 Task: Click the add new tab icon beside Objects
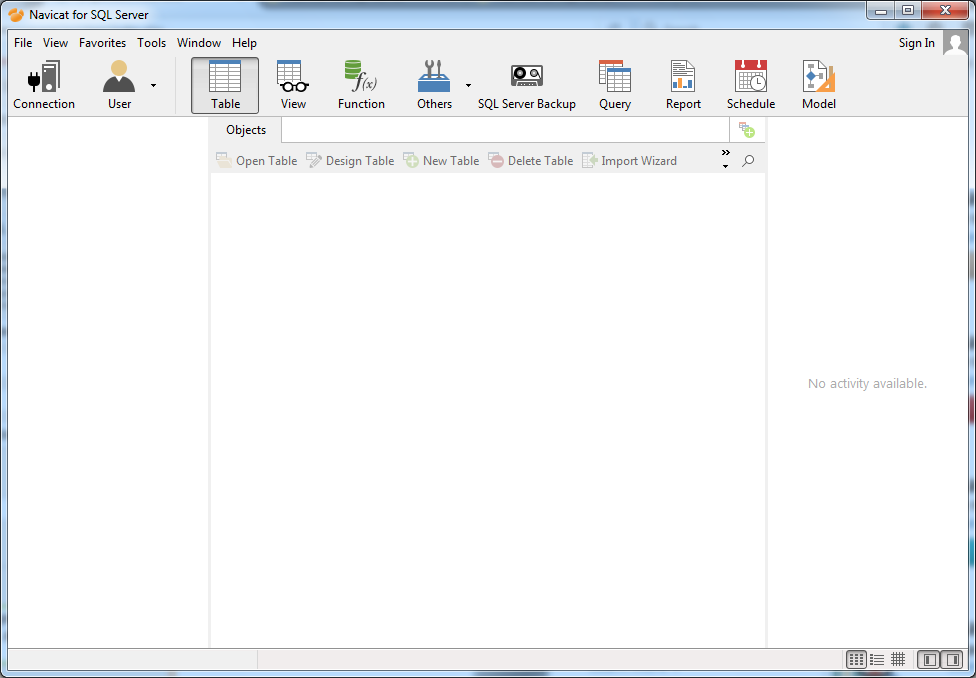(747, 130)
